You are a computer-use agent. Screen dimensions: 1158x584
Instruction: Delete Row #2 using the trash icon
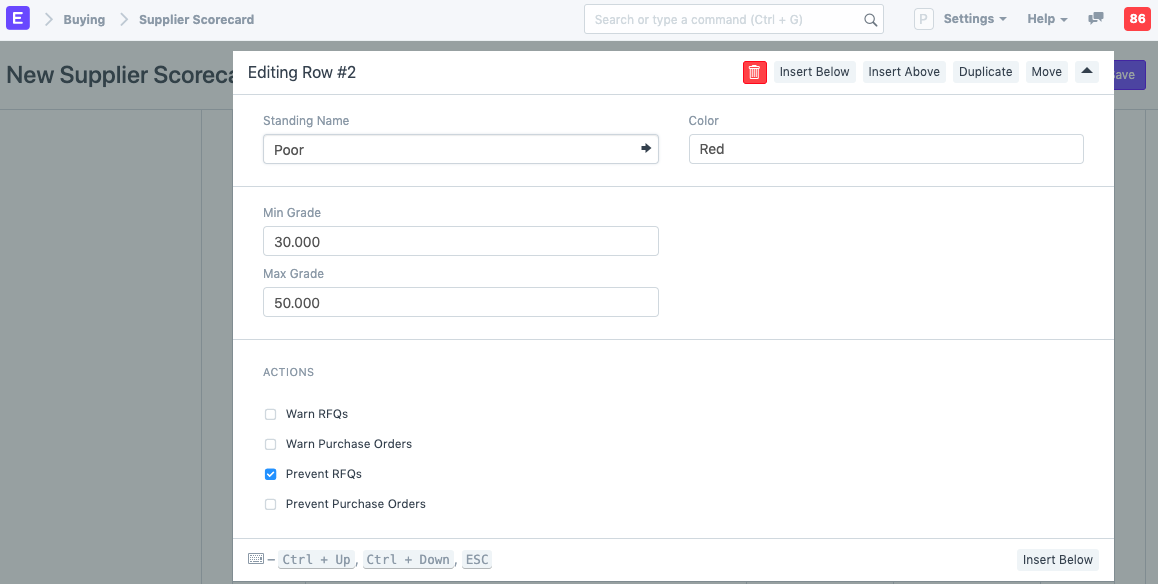click(x=755, y=72)
